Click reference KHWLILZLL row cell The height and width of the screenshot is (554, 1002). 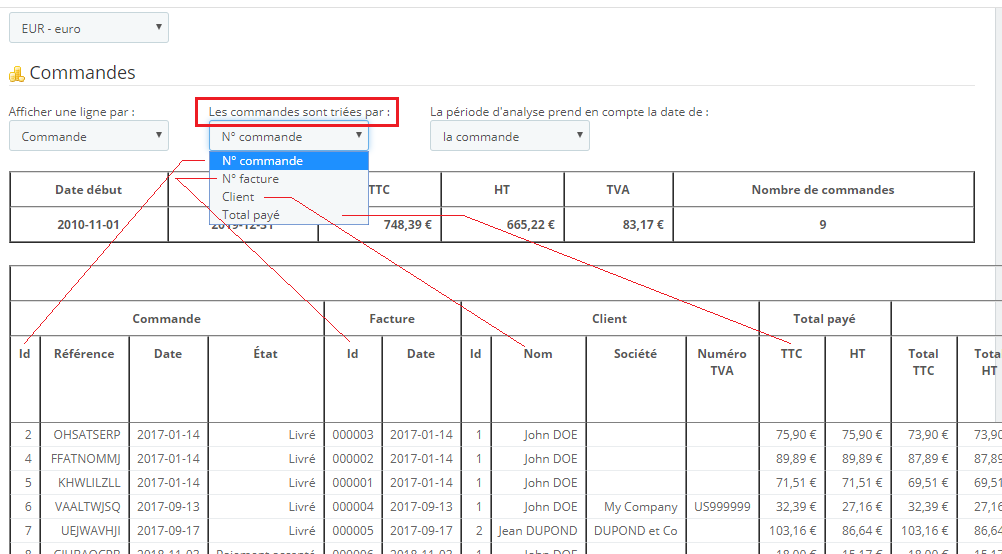(x=84, y=482)
